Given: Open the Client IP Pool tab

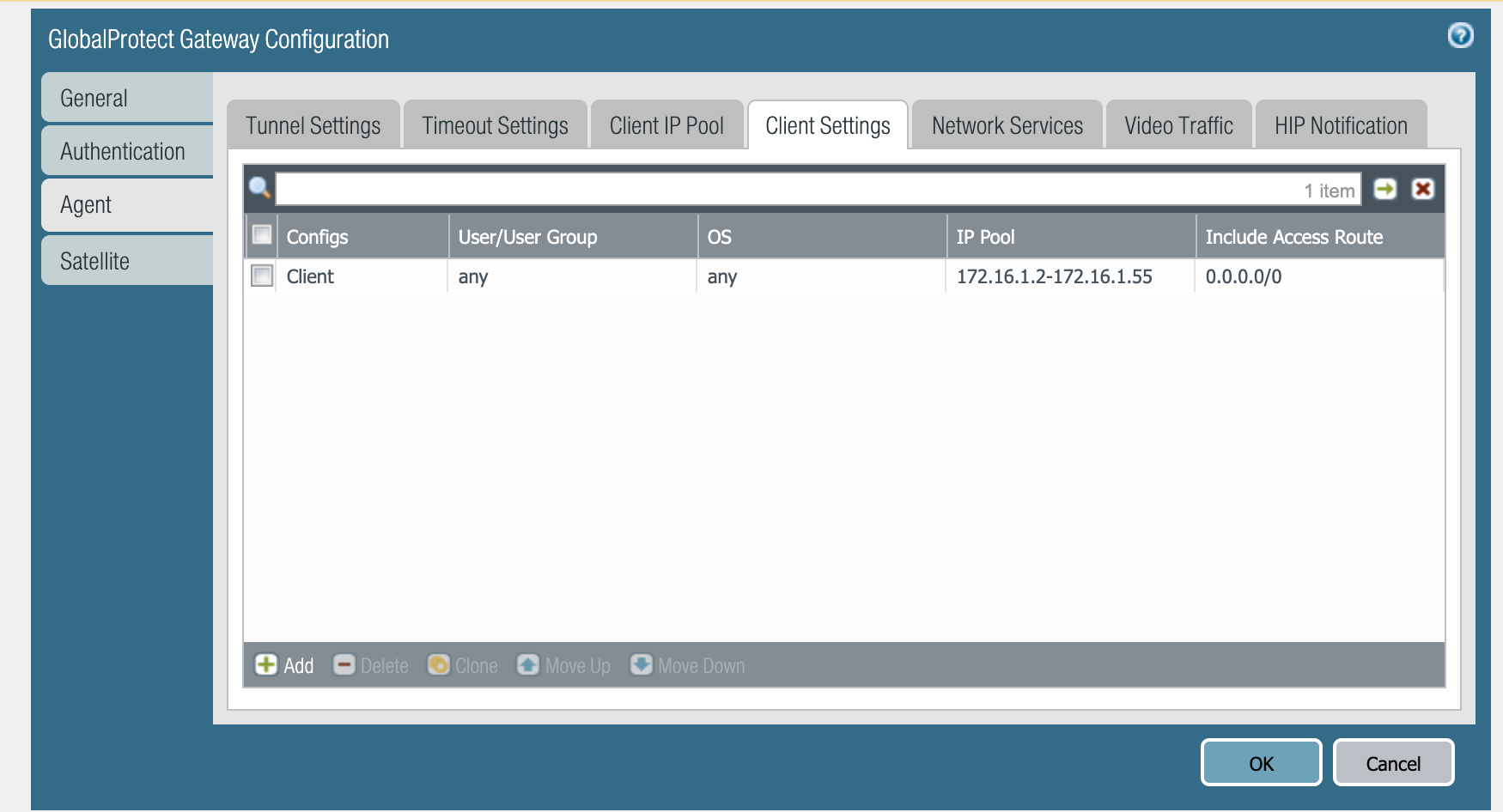Looking at the screenshot, I should coord(666,125).
